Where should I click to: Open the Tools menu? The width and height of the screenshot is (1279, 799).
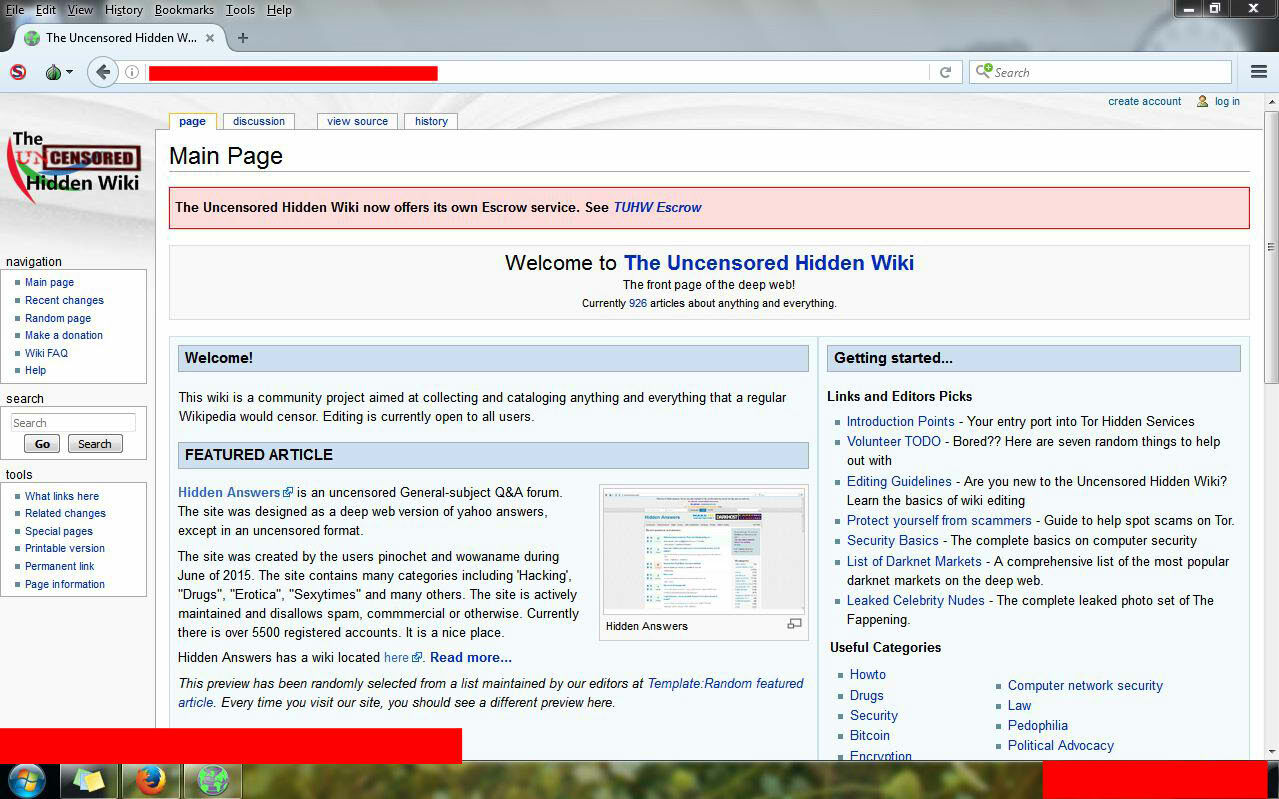coord(240,10)
